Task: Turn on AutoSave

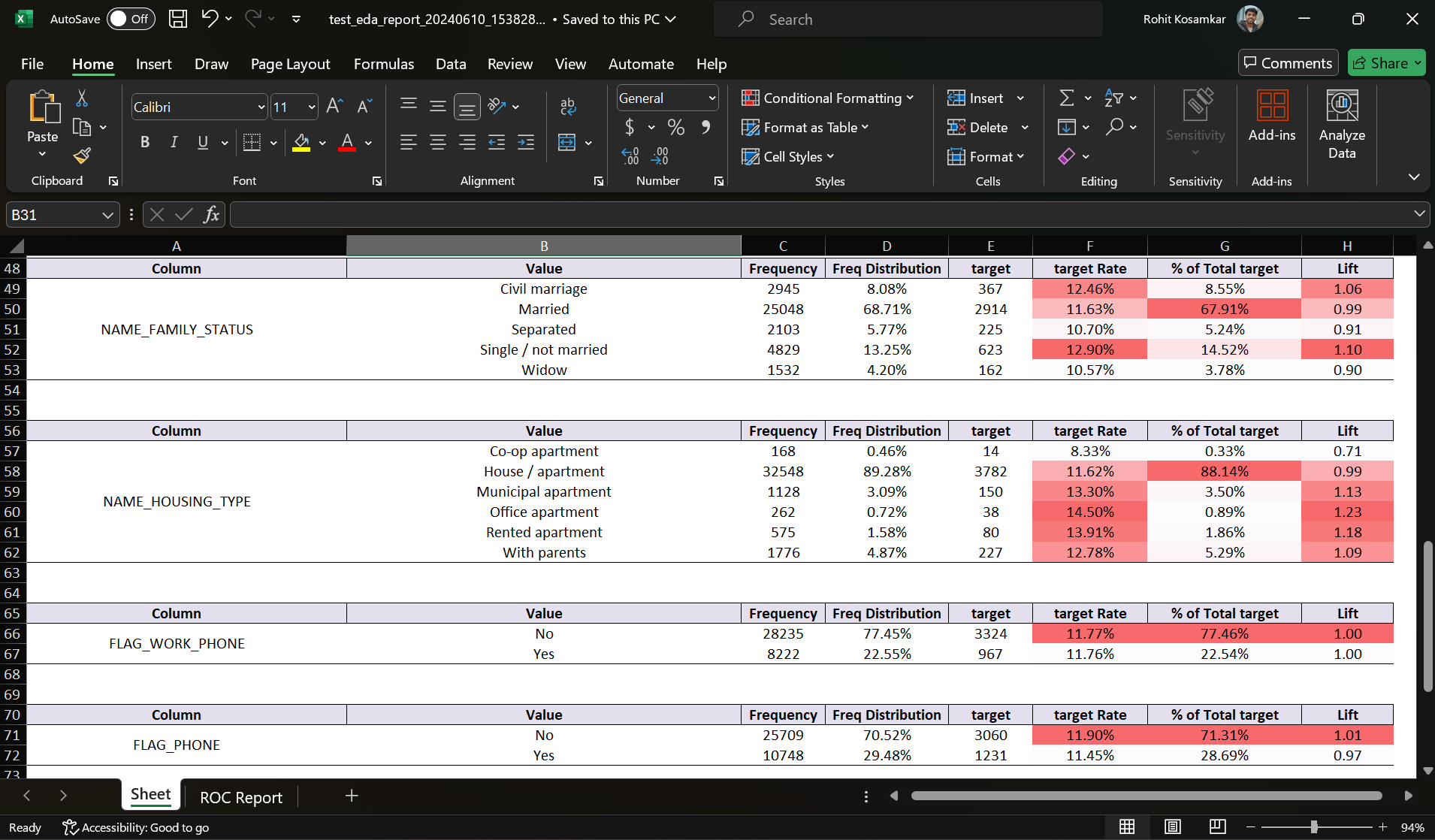Action: pos(130,19)
